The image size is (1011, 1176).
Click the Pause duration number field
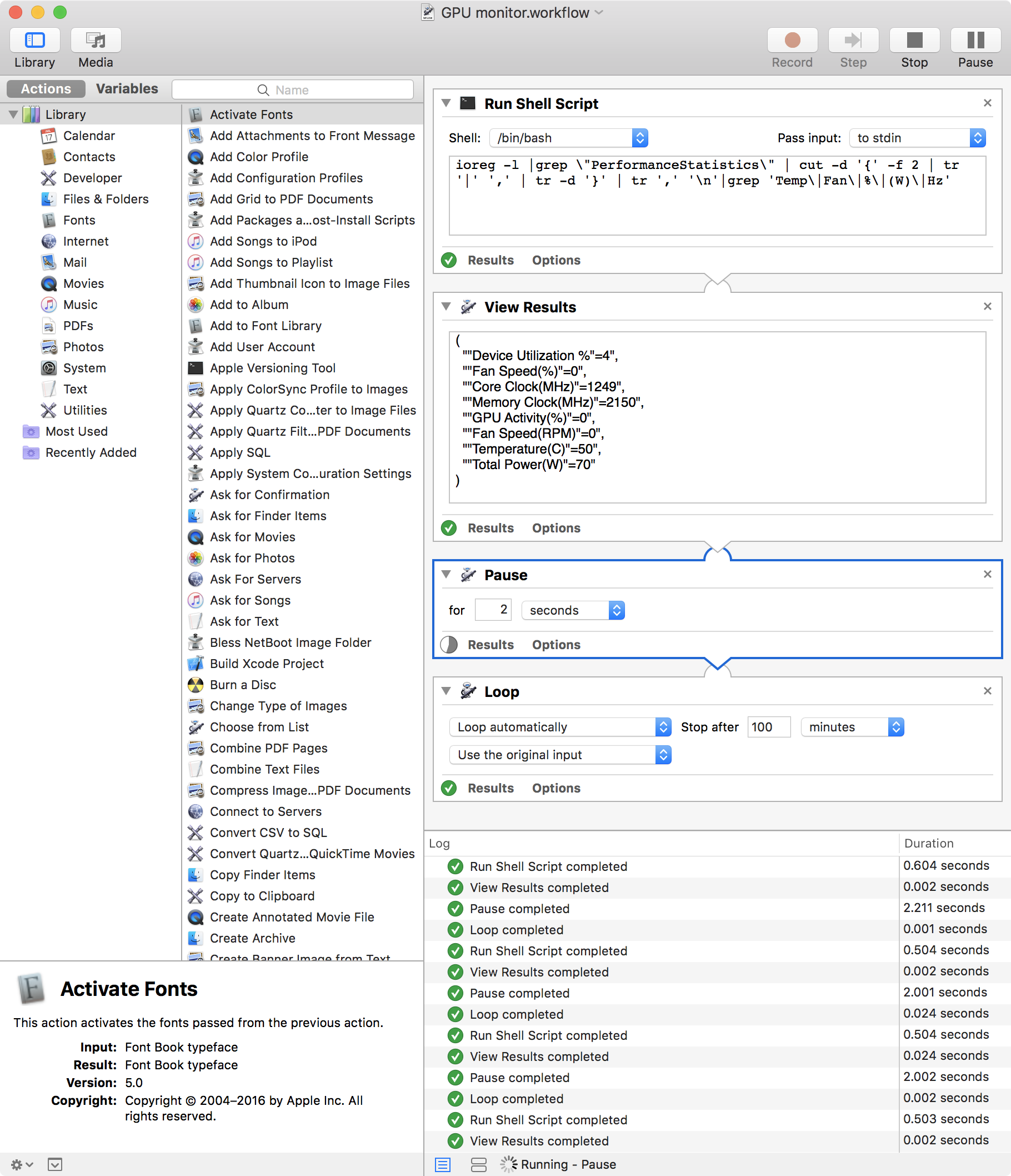pos(493,610)
